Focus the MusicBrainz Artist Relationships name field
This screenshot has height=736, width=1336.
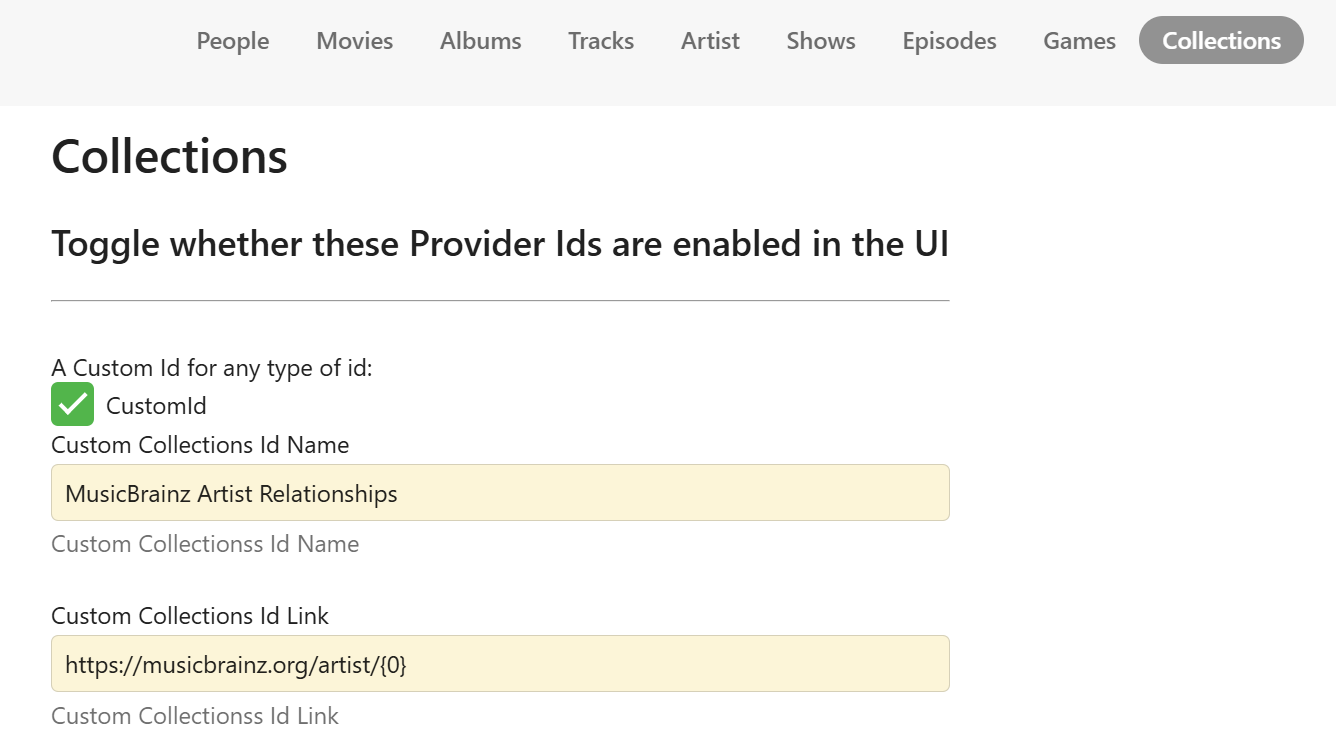point(500,493)
